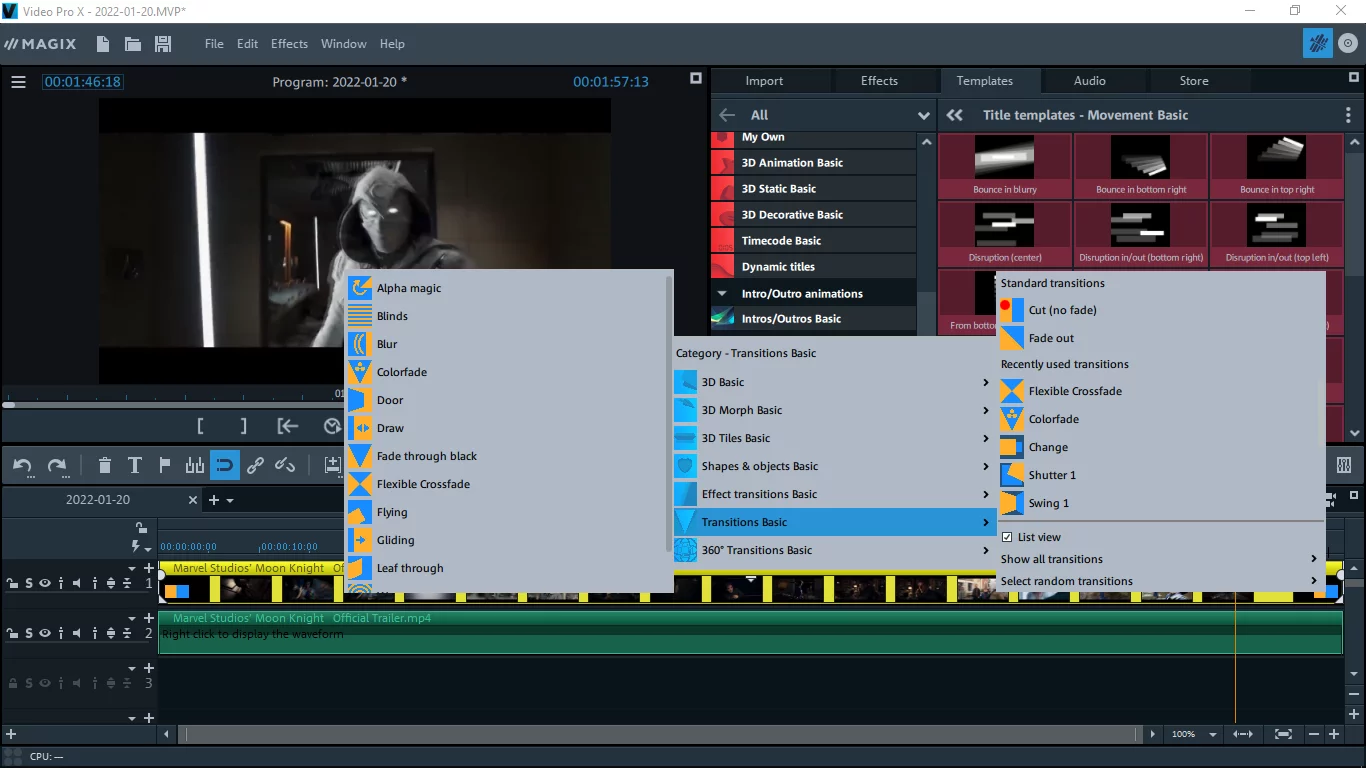Image resolution: width=1366 pixels, height=768 pixels.
Task: Uncheck the List view checkbox
Action: tap(1007, 537)
